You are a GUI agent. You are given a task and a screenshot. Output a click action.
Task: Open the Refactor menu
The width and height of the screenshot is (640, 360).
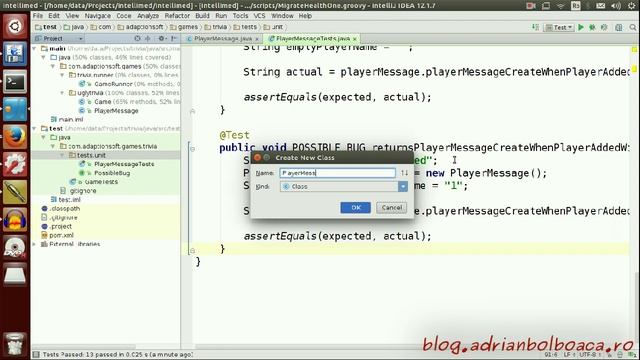pos(177,16)
